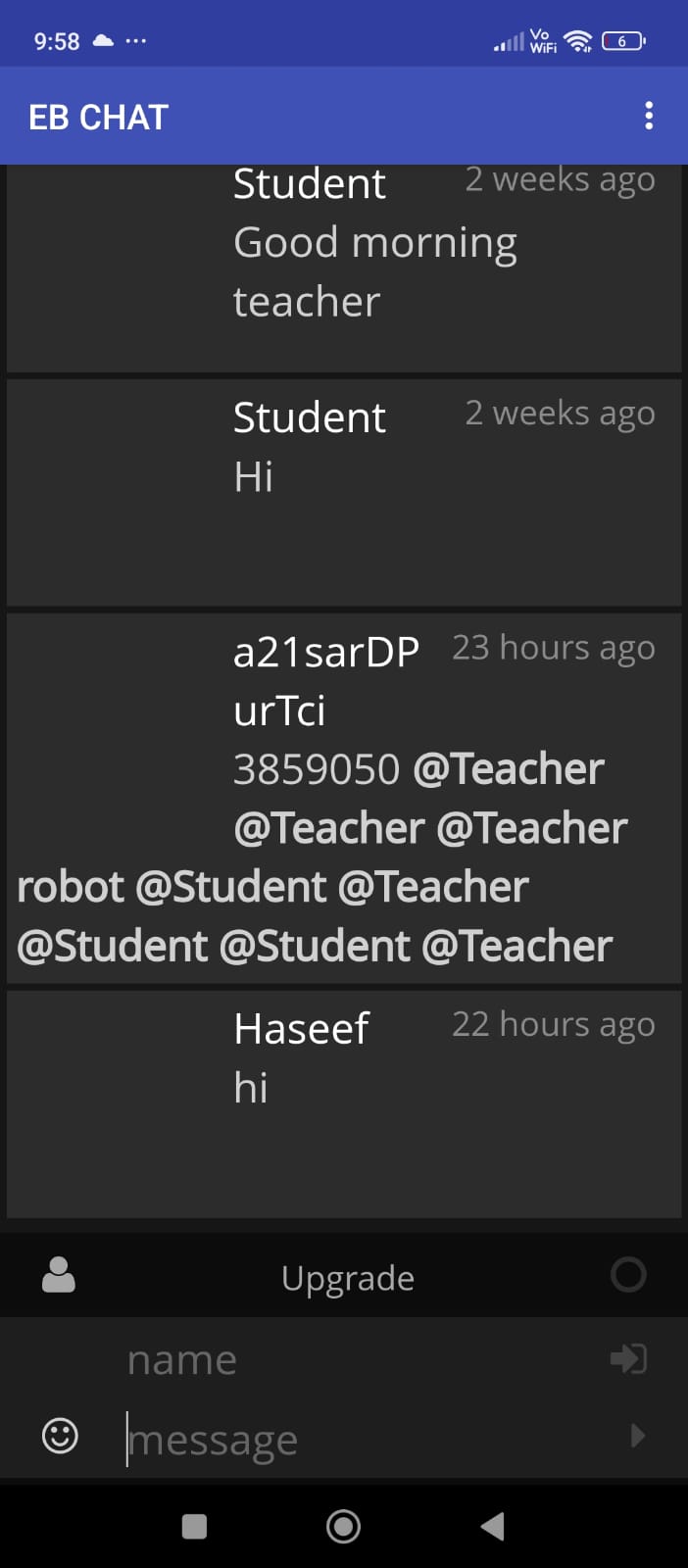Tap the login arrow beside name
Viewport: 688px width, 1568px height.
tap(628, 1358)
